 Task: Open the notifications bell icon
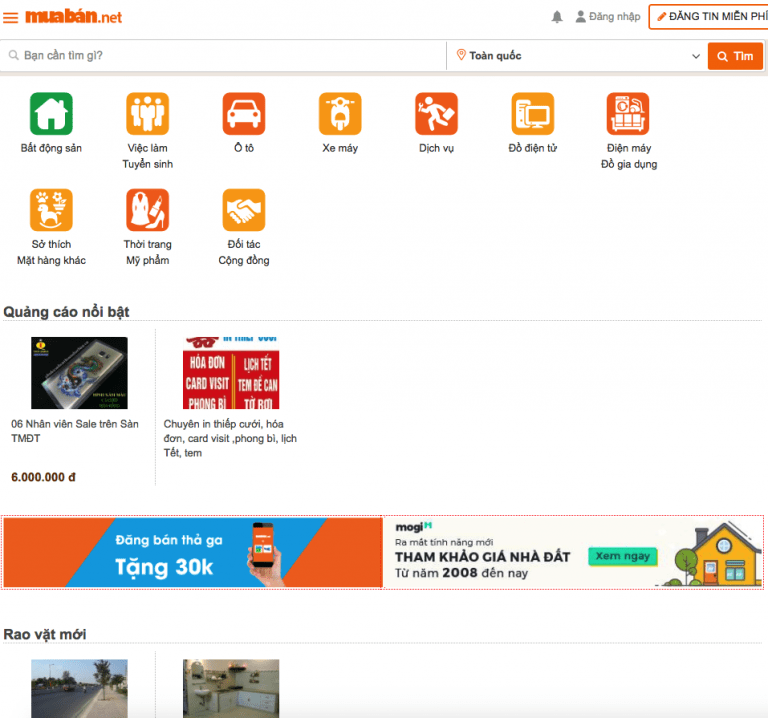coord(557,17)
